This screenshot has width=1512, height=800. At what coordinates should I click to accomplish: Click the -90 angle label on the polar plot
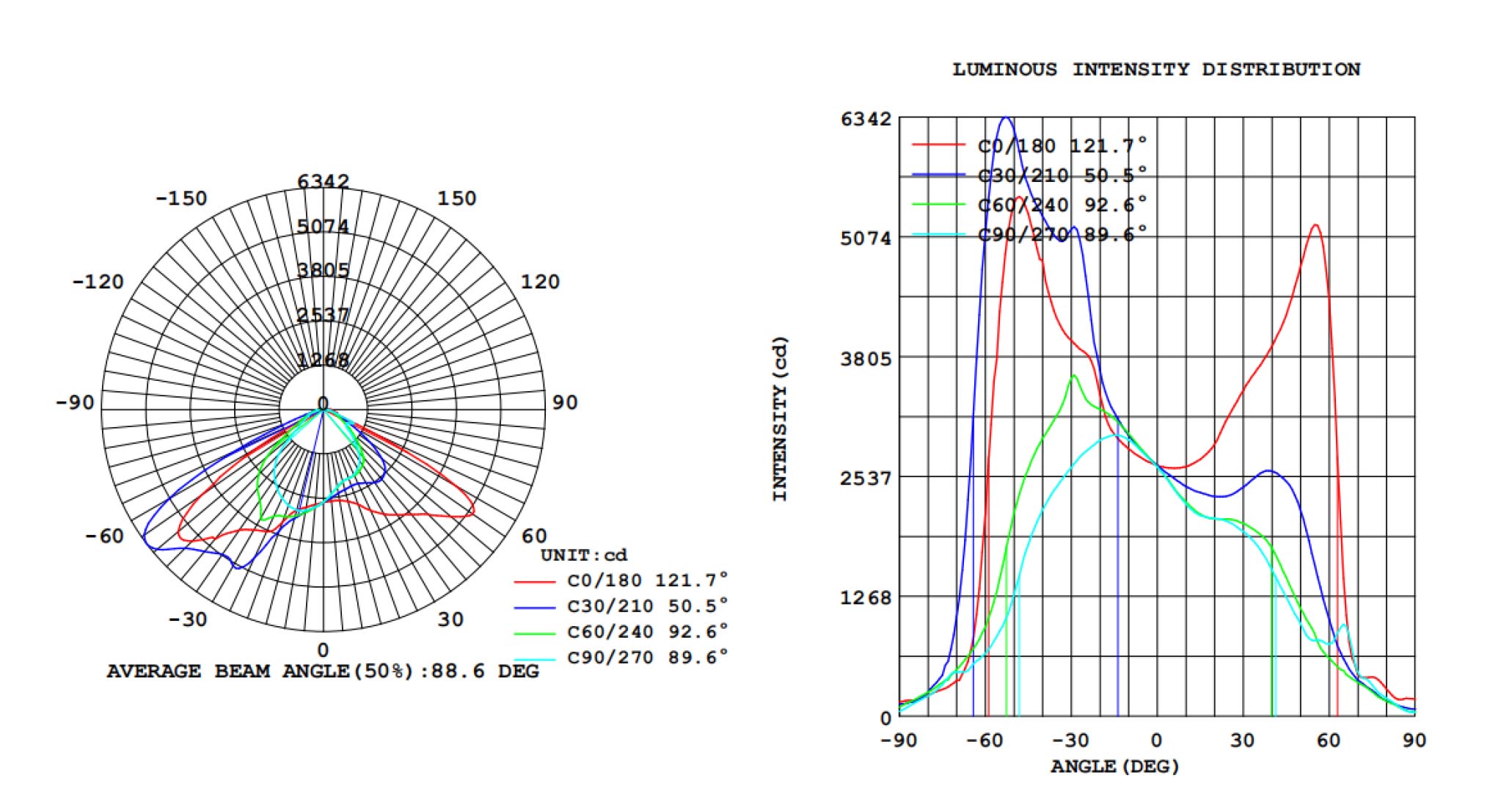tap(75, 403)
